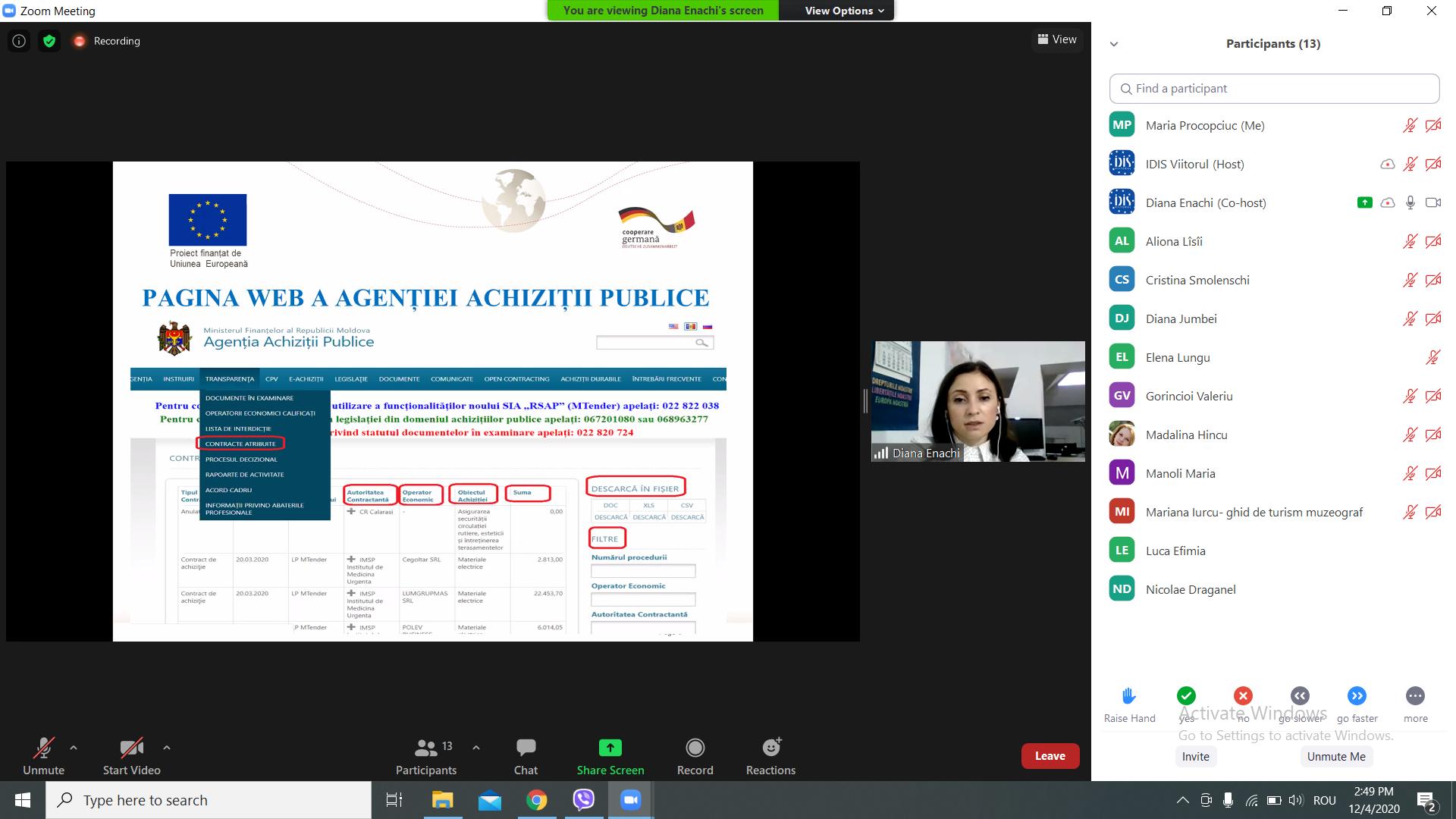Click IDIS Viitorul's cloud recording icon
1456x819 pixels.
(1387, 165)
